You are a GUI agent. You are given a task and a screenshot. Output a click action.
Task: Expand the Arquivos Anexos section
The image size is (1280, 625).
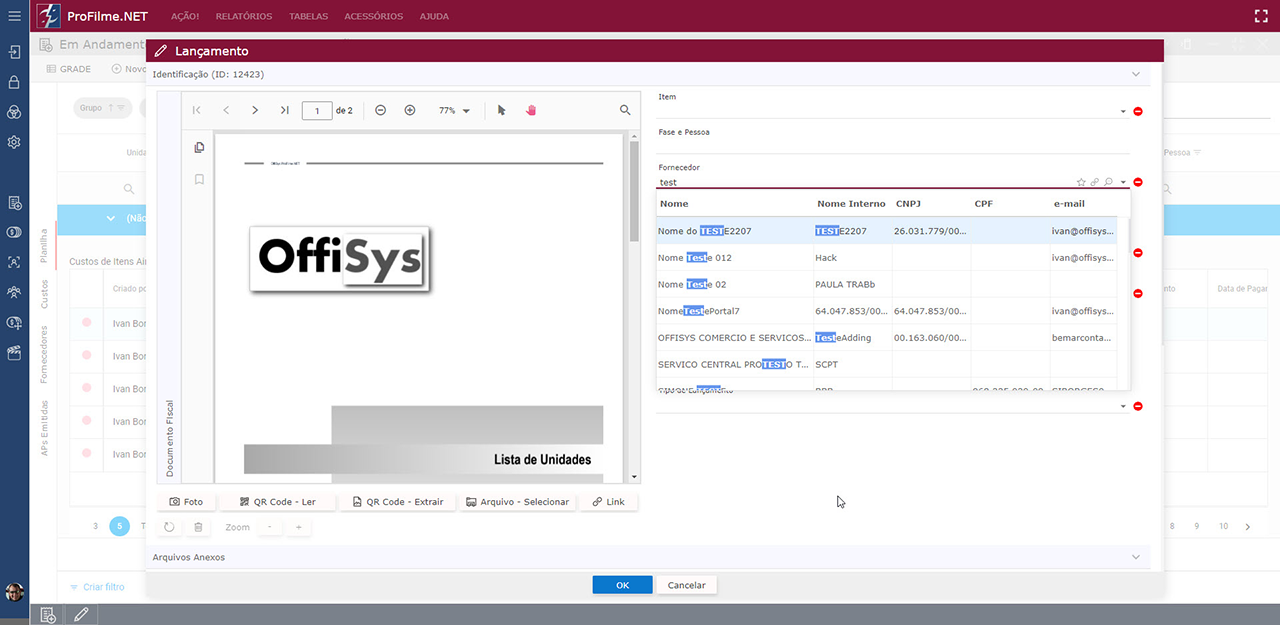tap(1135, 557)
